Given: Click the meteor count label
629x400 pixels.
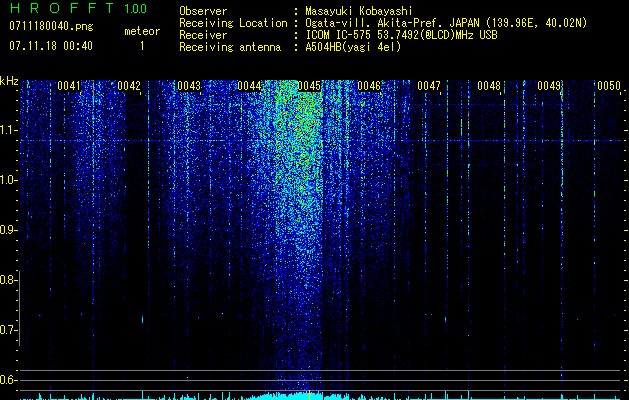Looking at the screenshot, I should (142, 31).
